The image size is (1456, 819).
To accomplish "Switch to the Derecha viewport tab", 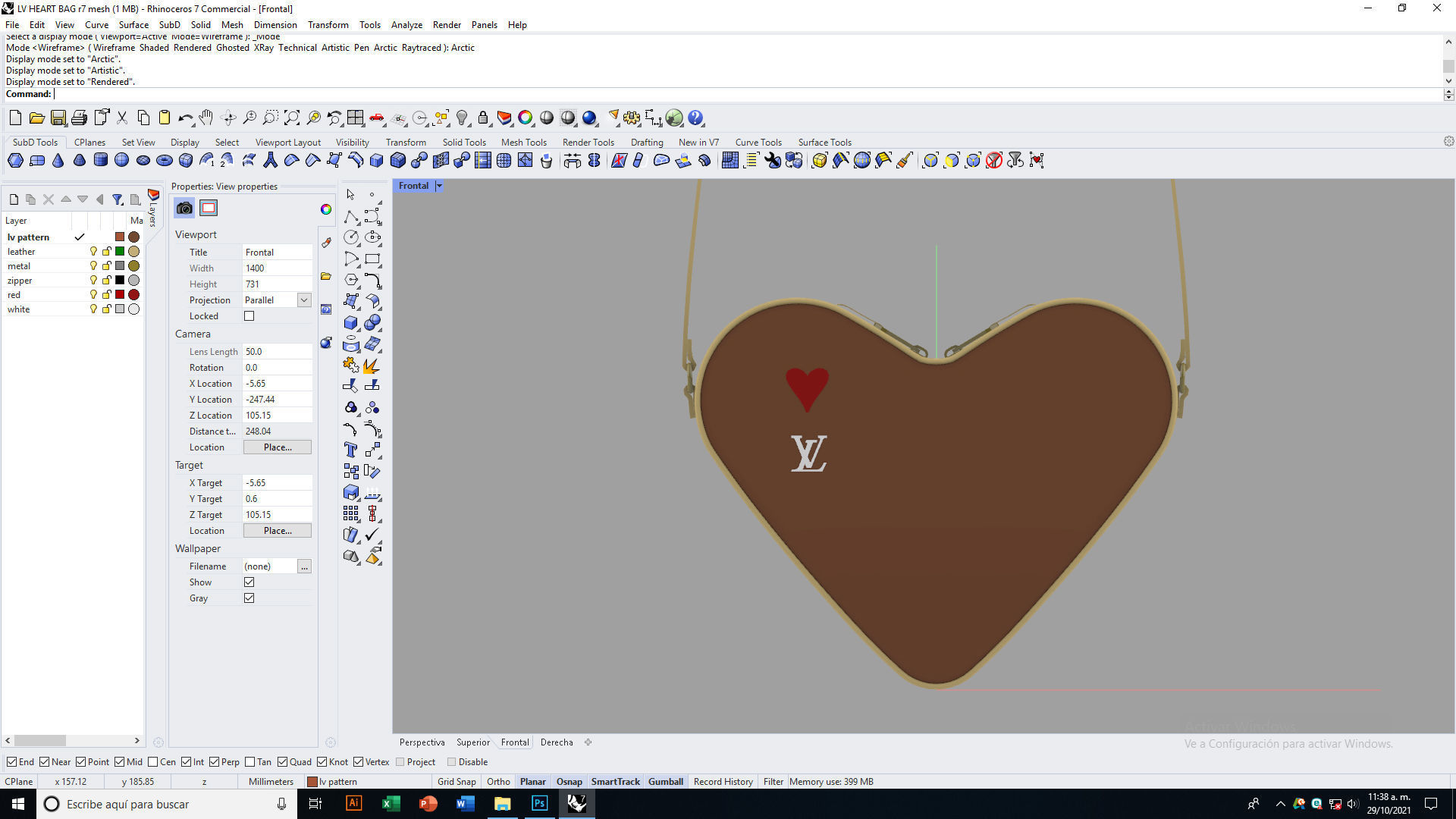I will [557, 742].
